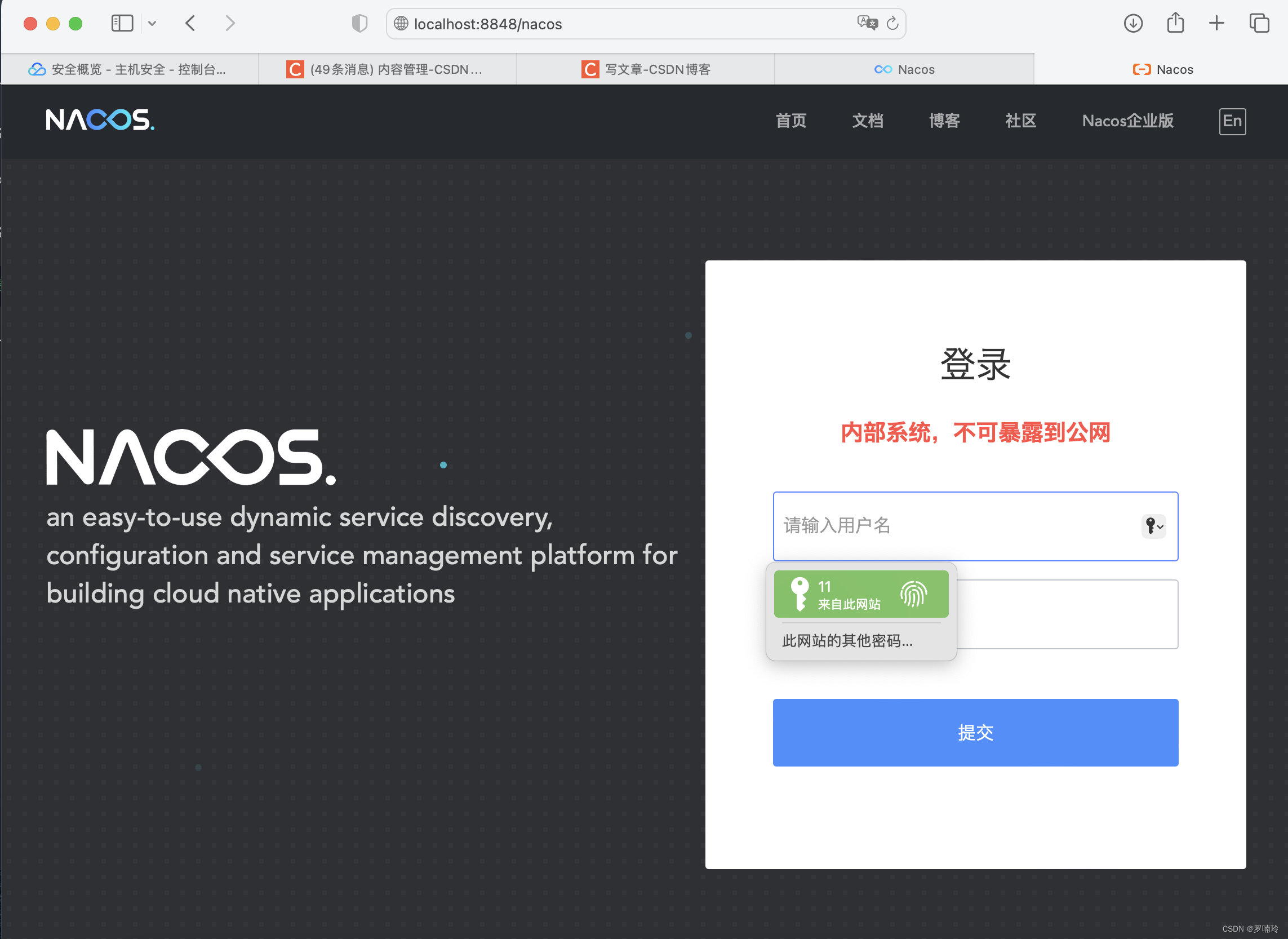The image size is (1288, 939).
Task: Open the Nacos企业版 link
Action: (1128, 121)
